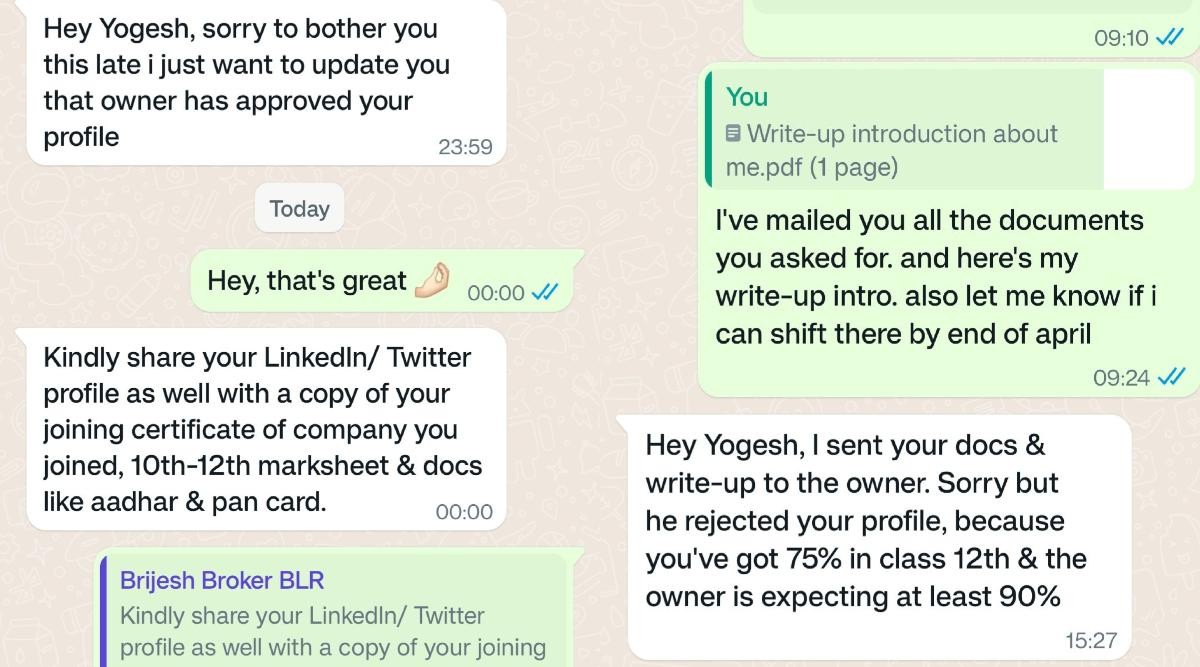Screen dimensions: 1200x667
Task: Click the 23:59 message timestamp
Action: (x=465, y=147)
